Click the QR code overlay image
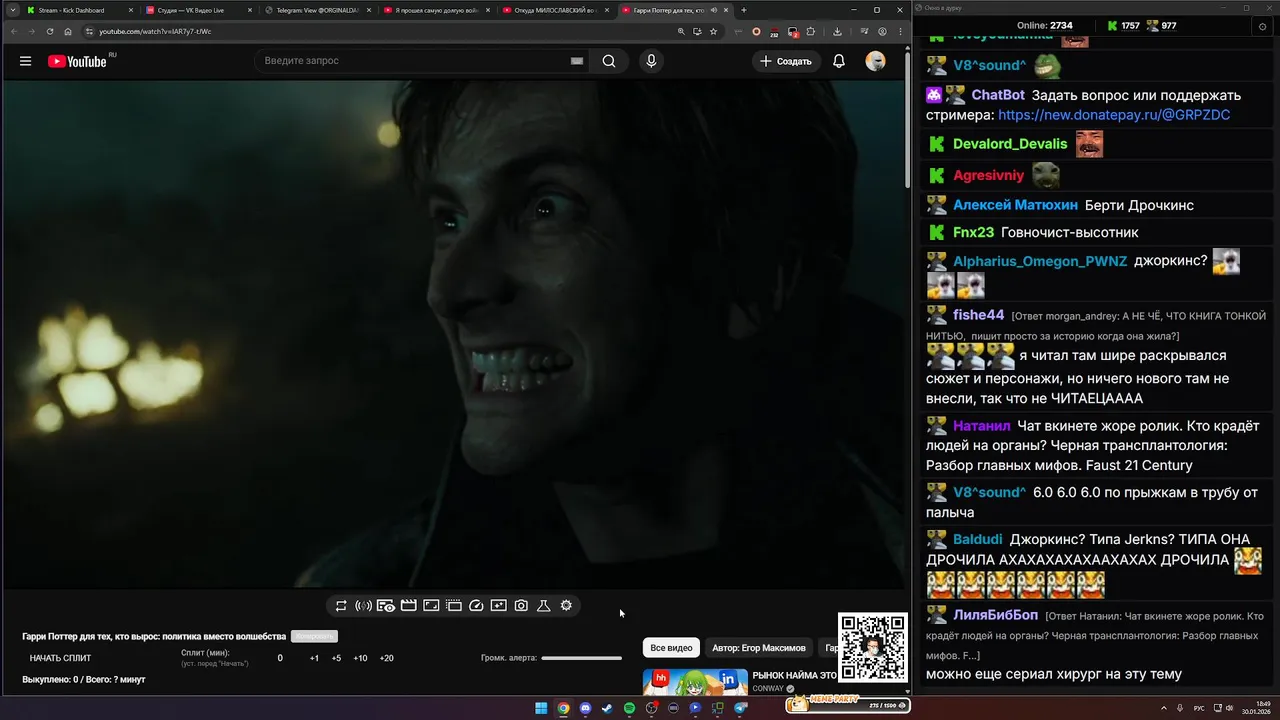The height and width of the screenshot is (720, 1280). pos(872,647)
